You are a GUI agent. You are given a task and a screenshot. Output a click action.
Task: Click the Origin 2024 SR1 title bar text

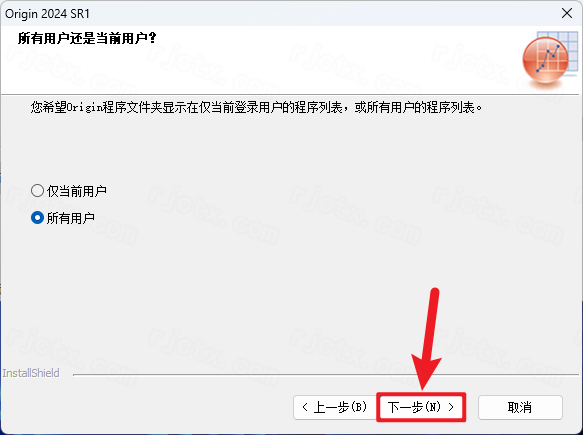47,14
